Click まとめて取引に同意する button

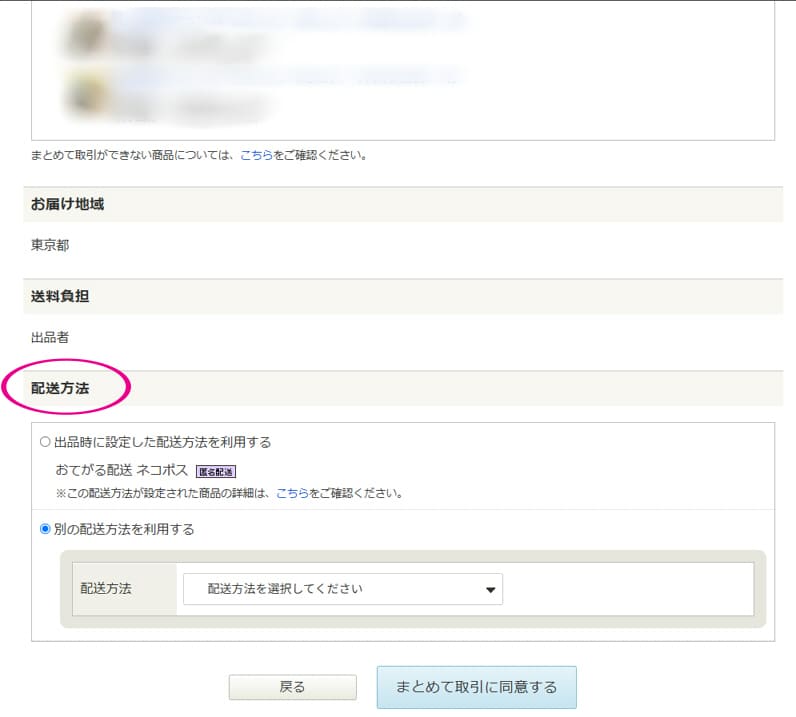[x=476, y=687]
